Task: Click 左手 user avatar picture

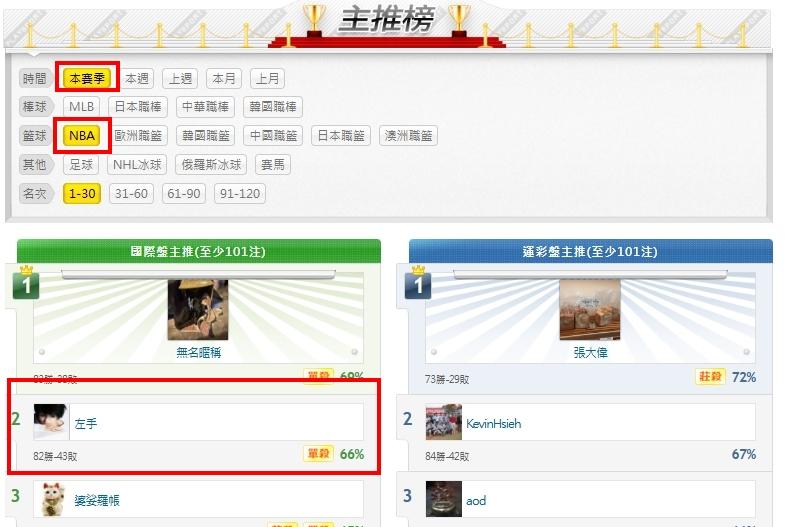Action: [51, 422]
